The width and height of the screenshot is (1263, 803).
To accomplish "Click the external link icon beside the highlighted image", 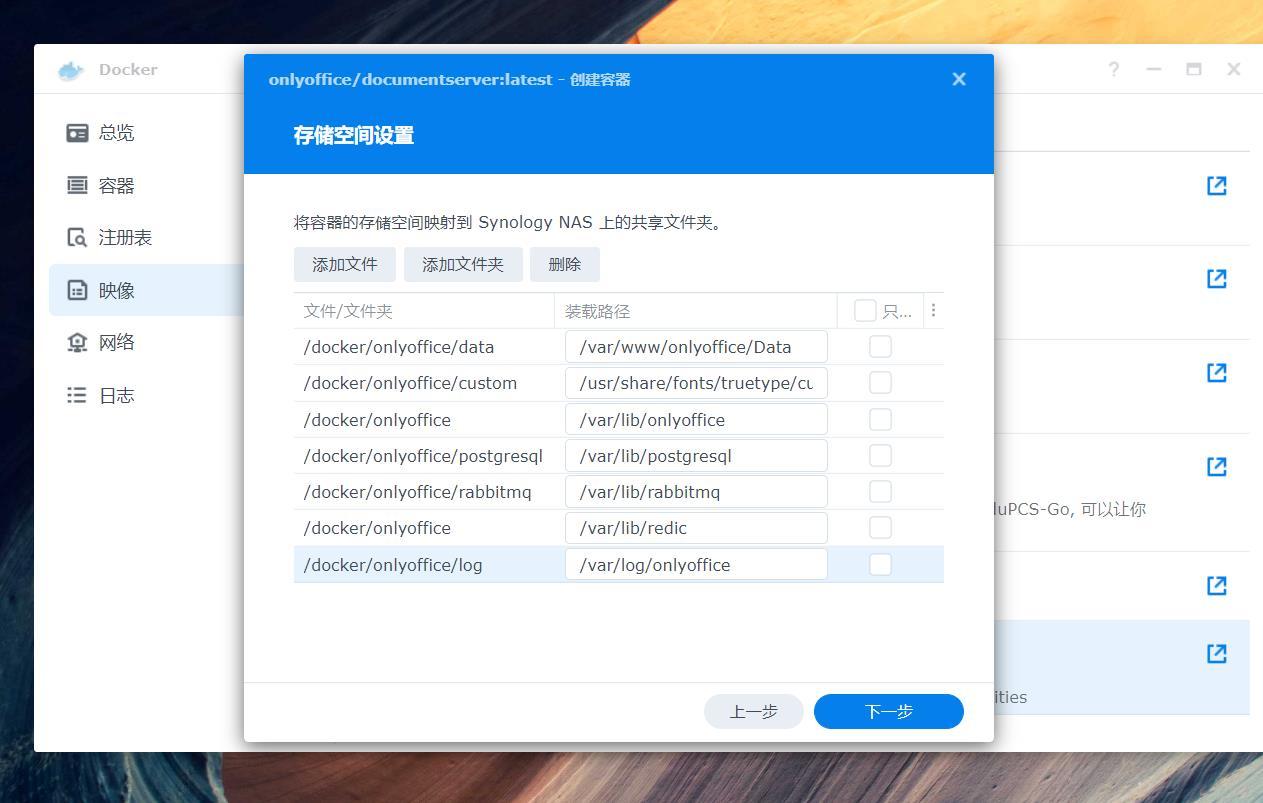I will (x=1216, y=653).
